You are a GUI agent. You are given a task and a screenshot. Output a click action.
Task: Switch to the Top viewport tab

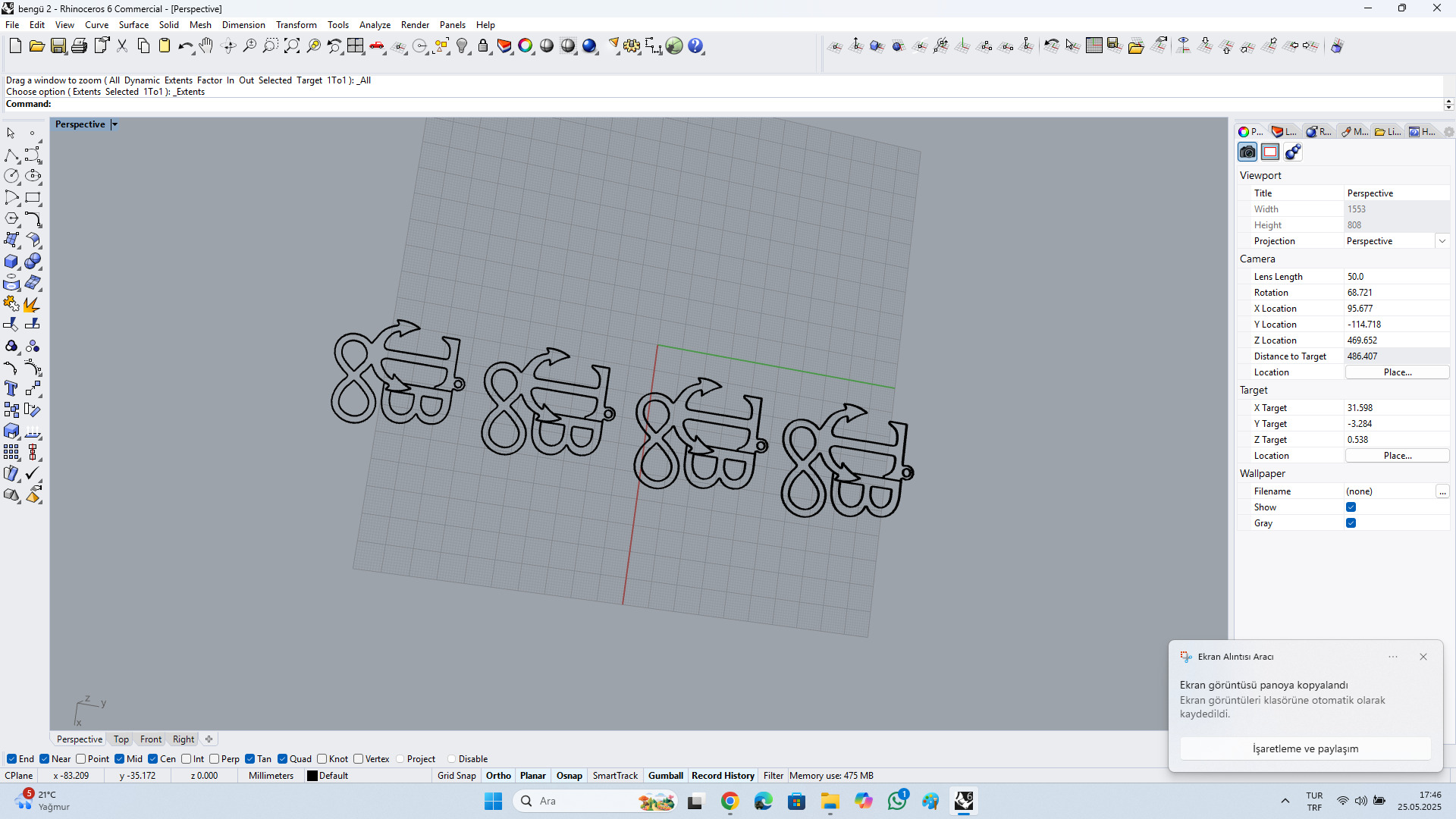(x=121, y=739)
